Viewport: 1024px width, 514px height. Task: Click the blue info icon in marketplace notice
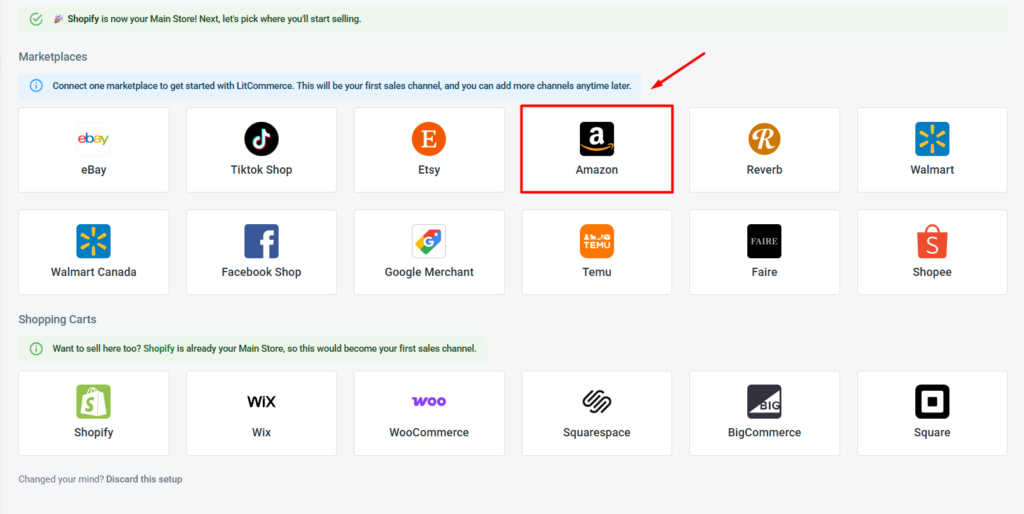[x=37, y=86]
